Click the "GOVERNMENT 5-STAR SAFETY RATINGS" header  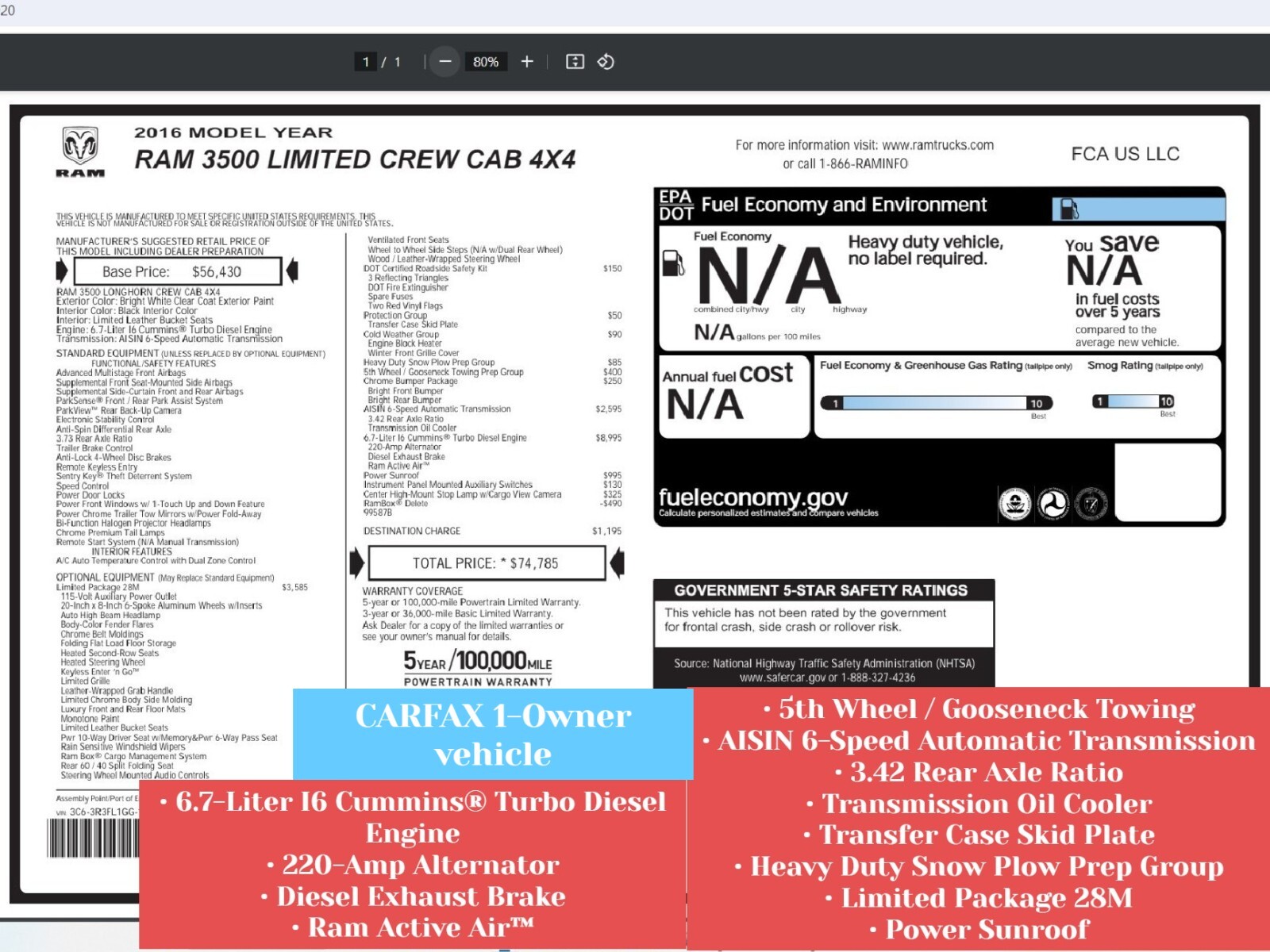pyautogui.click(x=821, y=590)
